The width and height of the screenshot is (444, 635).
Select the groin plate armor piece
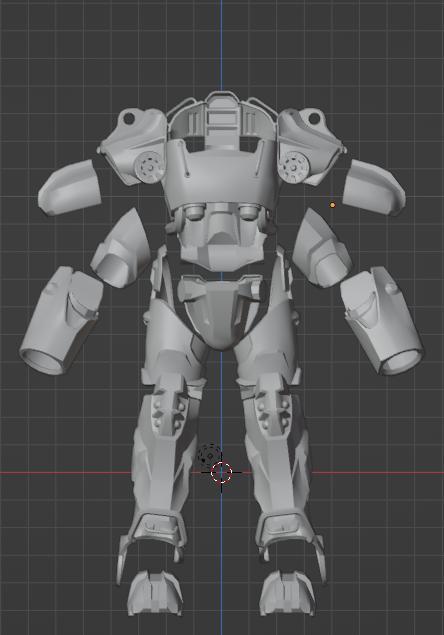pyautogui.click(x=222, y=310)
